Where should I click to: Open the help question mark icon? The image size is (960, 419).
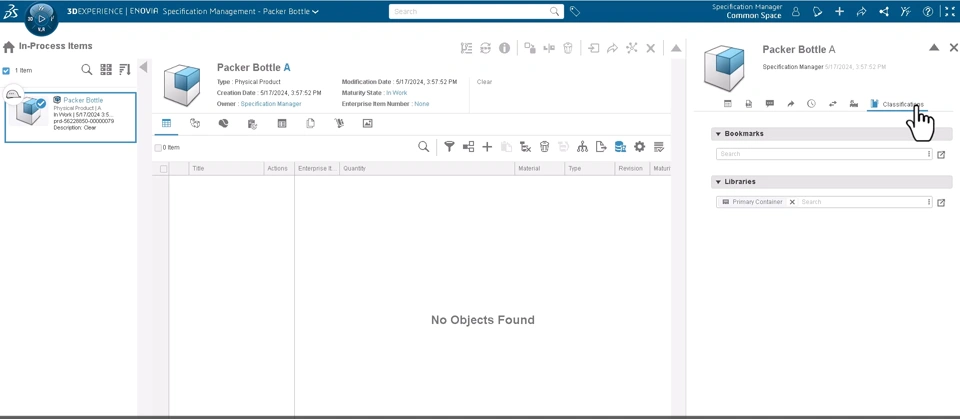tap(928, 11)
